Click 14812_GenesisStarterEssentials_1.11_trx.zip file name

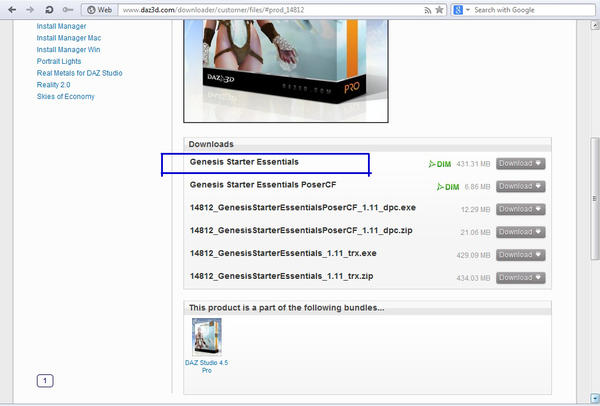pyautogui.click(x=281, y=276)
